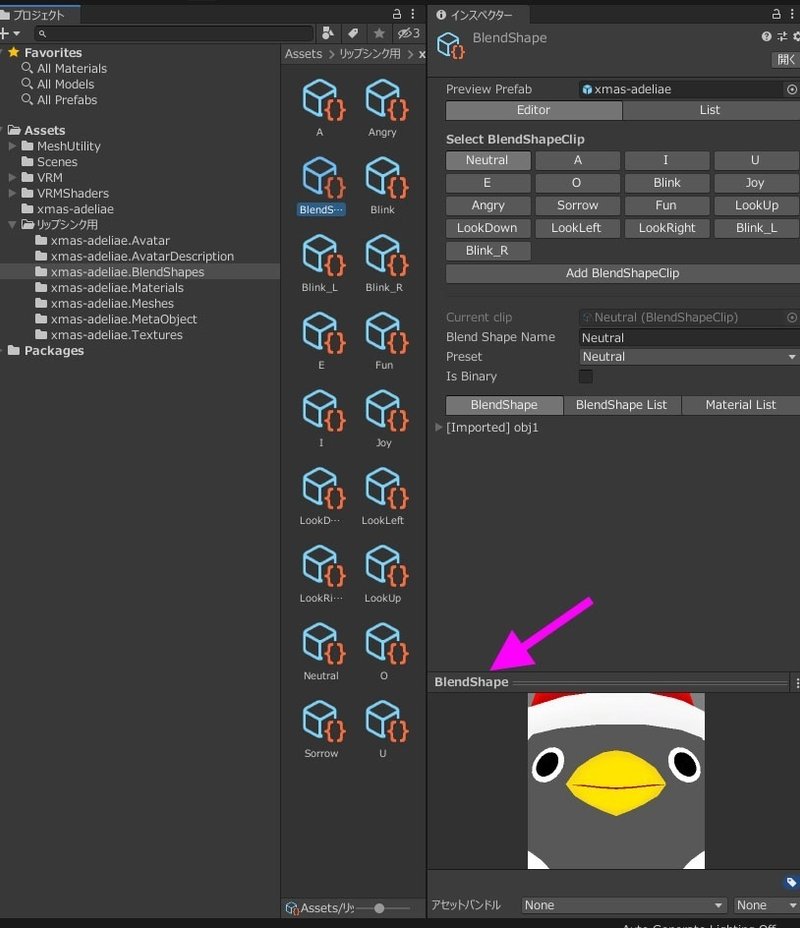
Task: Open the create asset plus dropdown
Action: 10,33
